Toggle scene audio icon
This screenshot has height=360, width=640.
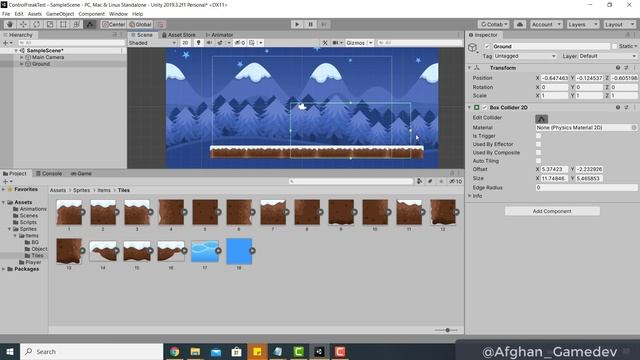pos(209,43)
